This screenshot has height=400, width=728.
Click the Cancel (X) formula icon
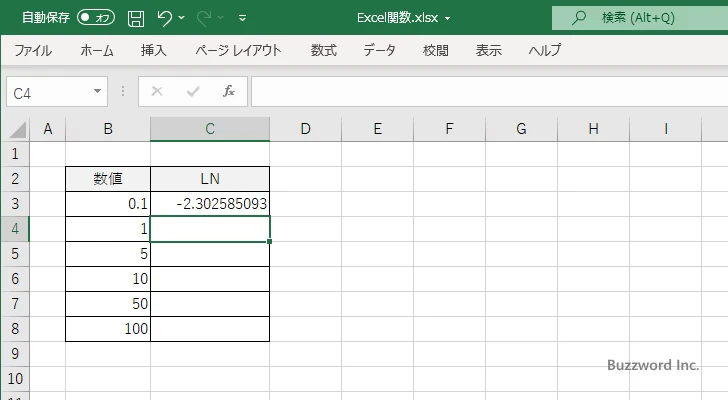click(x=157, y=91)
